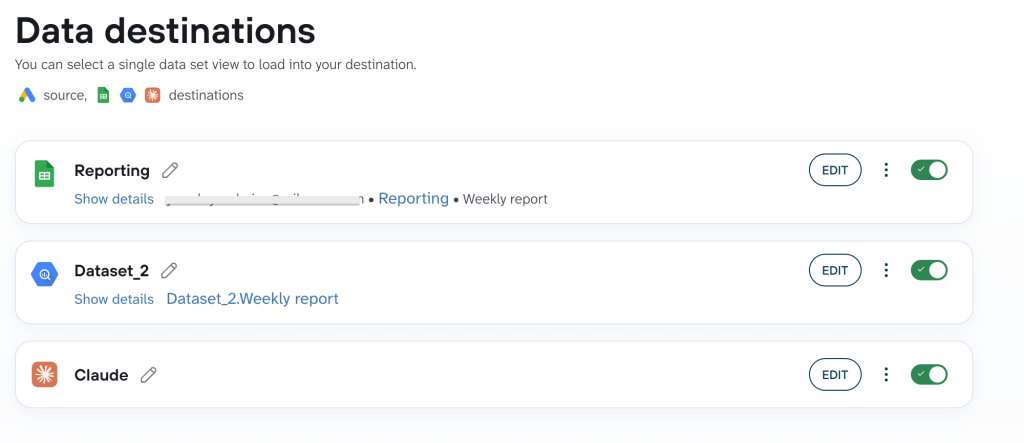Viewport: 1024px width, 443px height.
Task: Open the Dataset_2.Weekly report link
Action: pyautogui.click(x=253, y=299)
